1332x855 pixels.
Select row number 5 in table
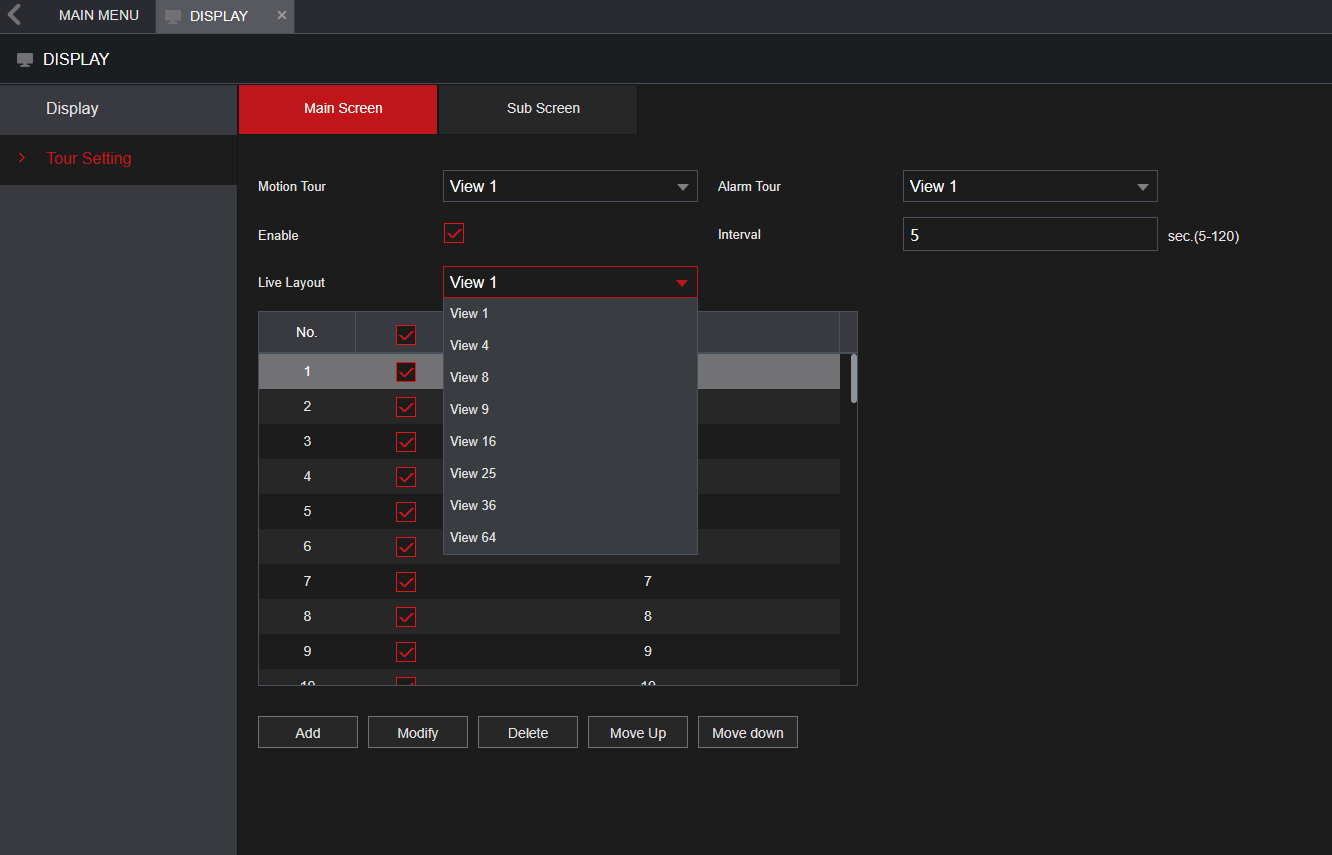point(307,512)
